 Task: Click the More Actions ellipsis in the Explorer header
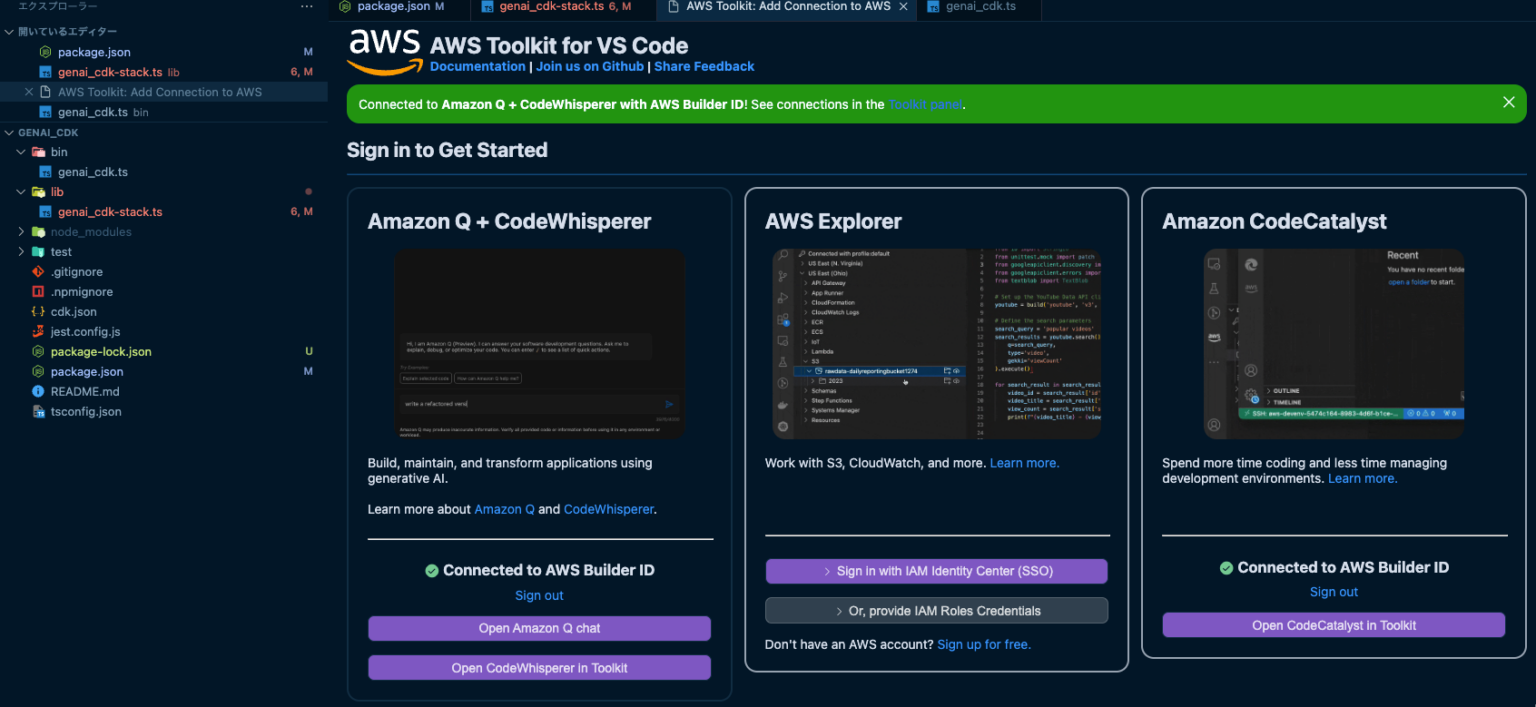306,6
